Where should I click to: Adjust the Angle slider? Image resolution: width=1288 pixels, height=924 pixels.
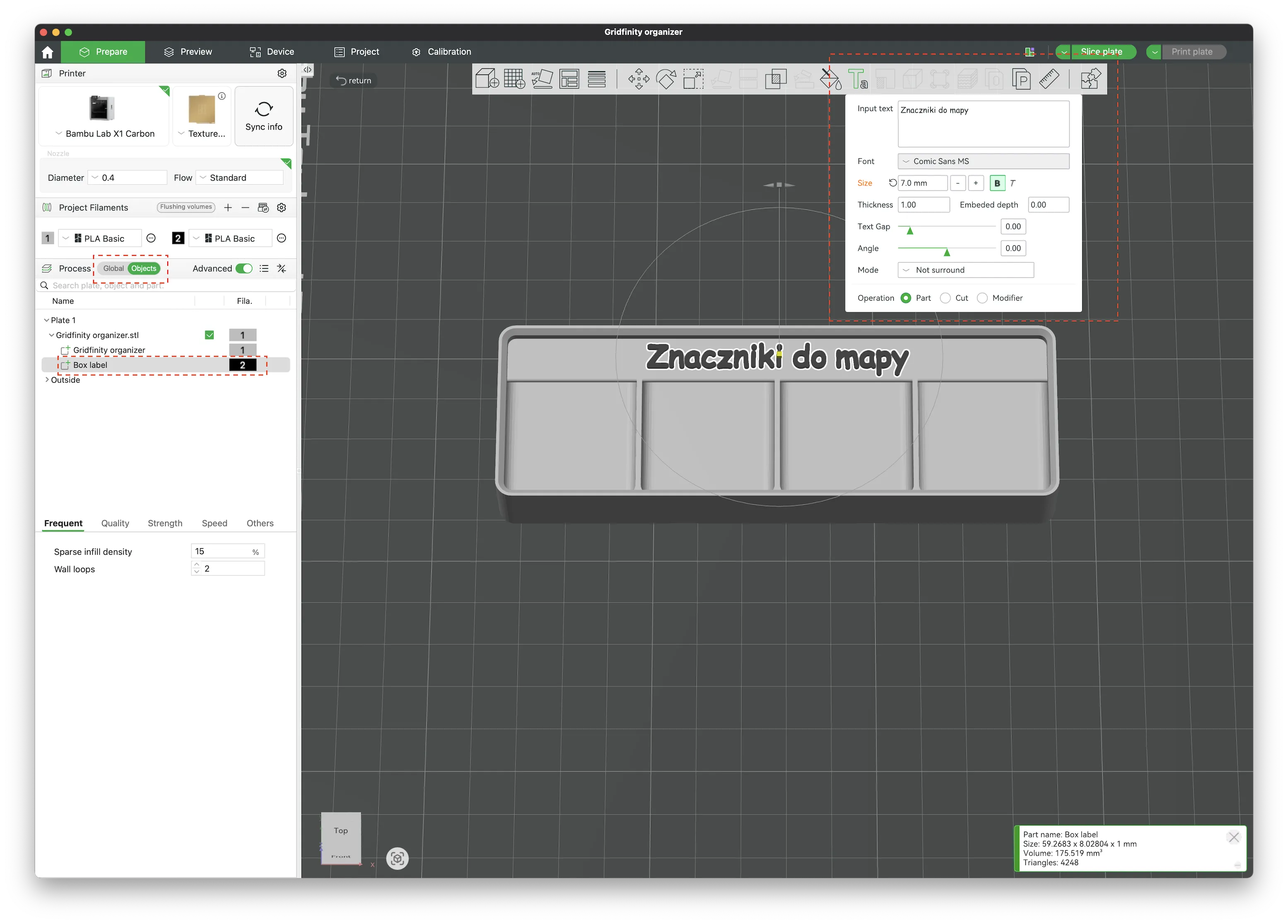tap(947, 251)
